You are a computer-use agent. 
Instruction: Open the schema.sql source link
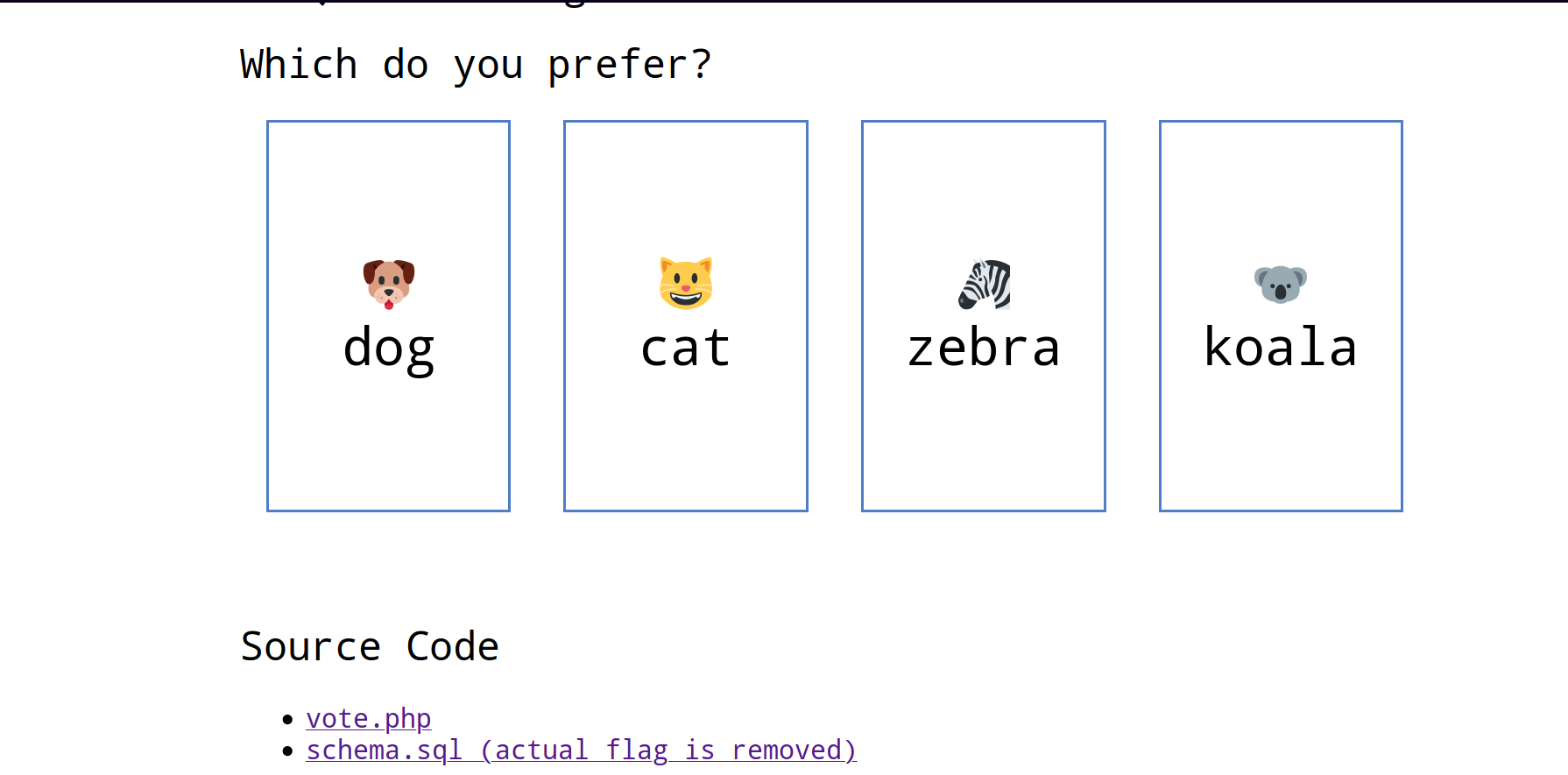click(x=580, y=750)
